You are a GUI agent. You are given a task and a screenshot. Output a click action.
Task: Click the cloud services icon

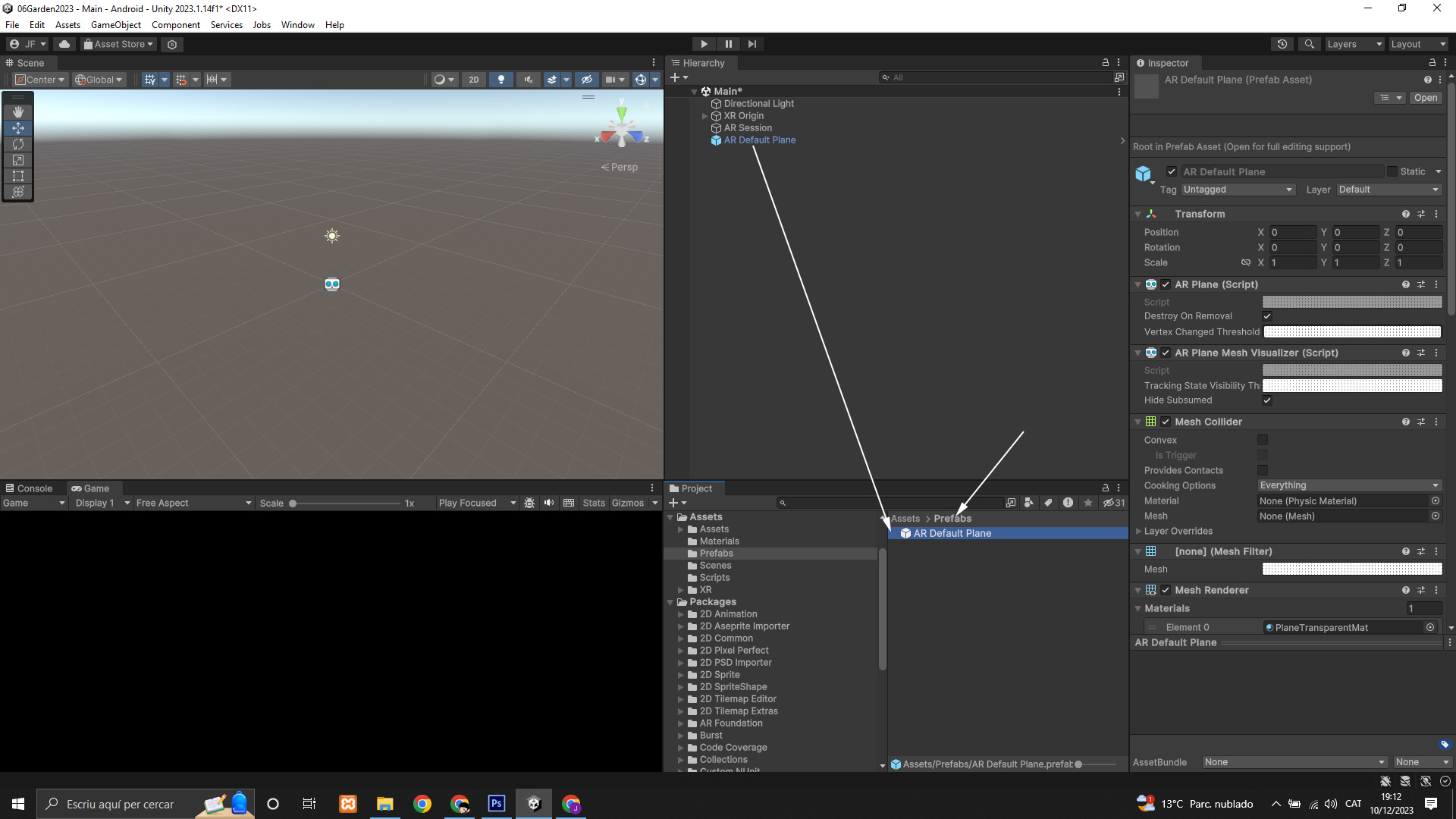point(64,44)
